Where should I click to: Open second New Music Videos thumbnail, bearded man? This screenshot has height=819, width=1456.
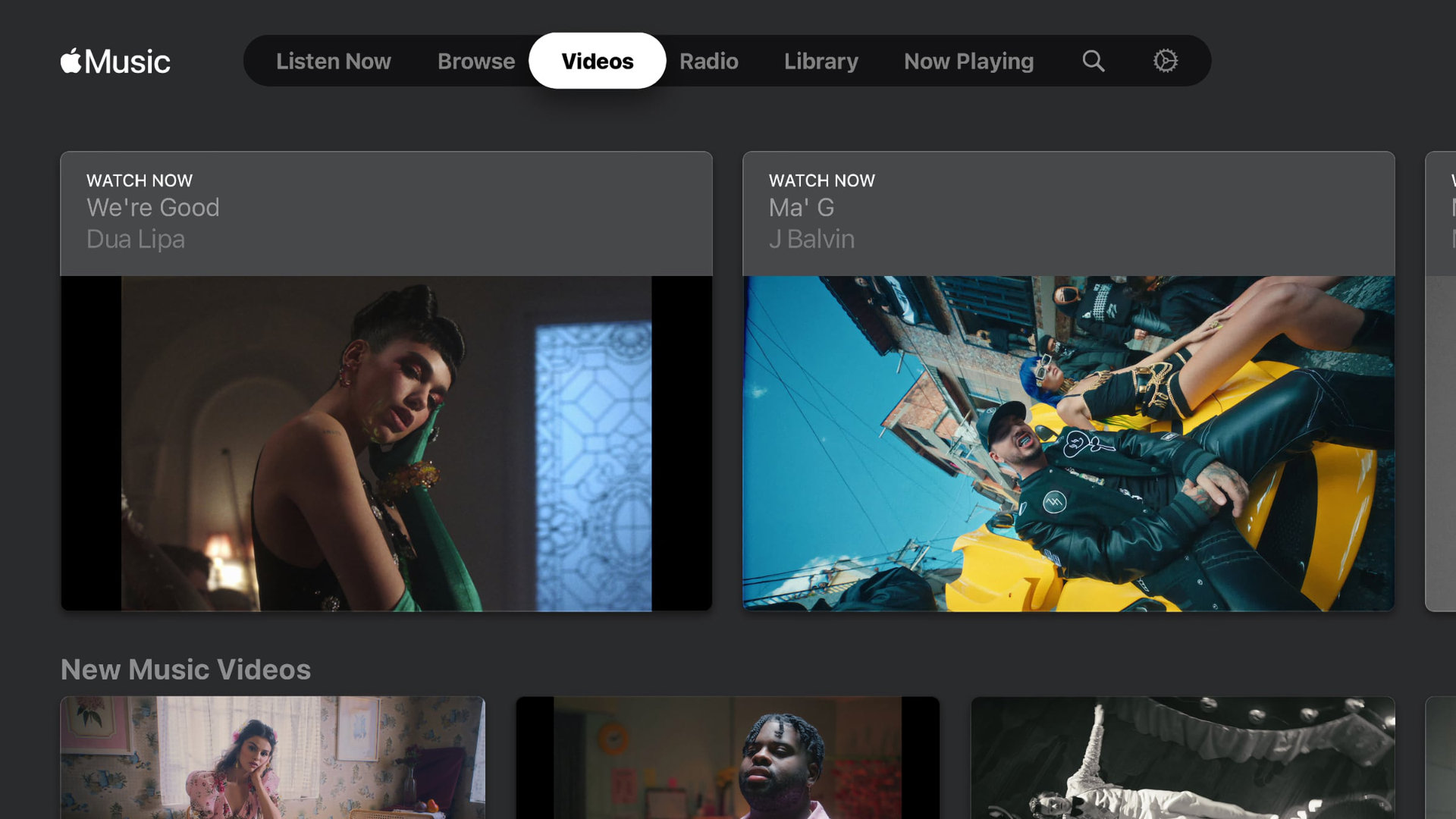coord(727,757)
